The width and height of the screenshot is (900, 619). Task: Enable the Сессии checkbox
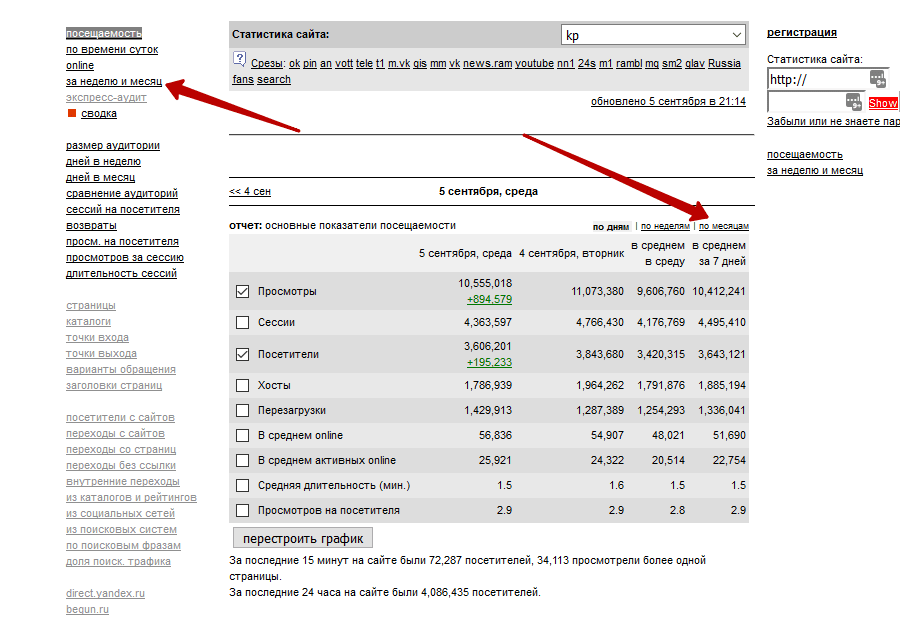[242, 323]
